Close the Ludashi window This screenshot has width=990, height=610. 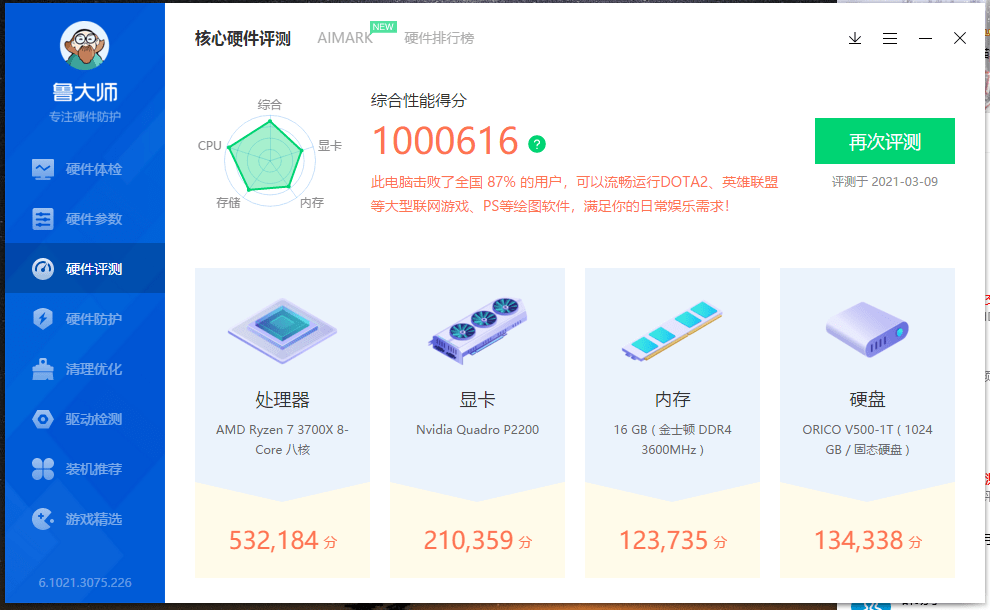960,39
